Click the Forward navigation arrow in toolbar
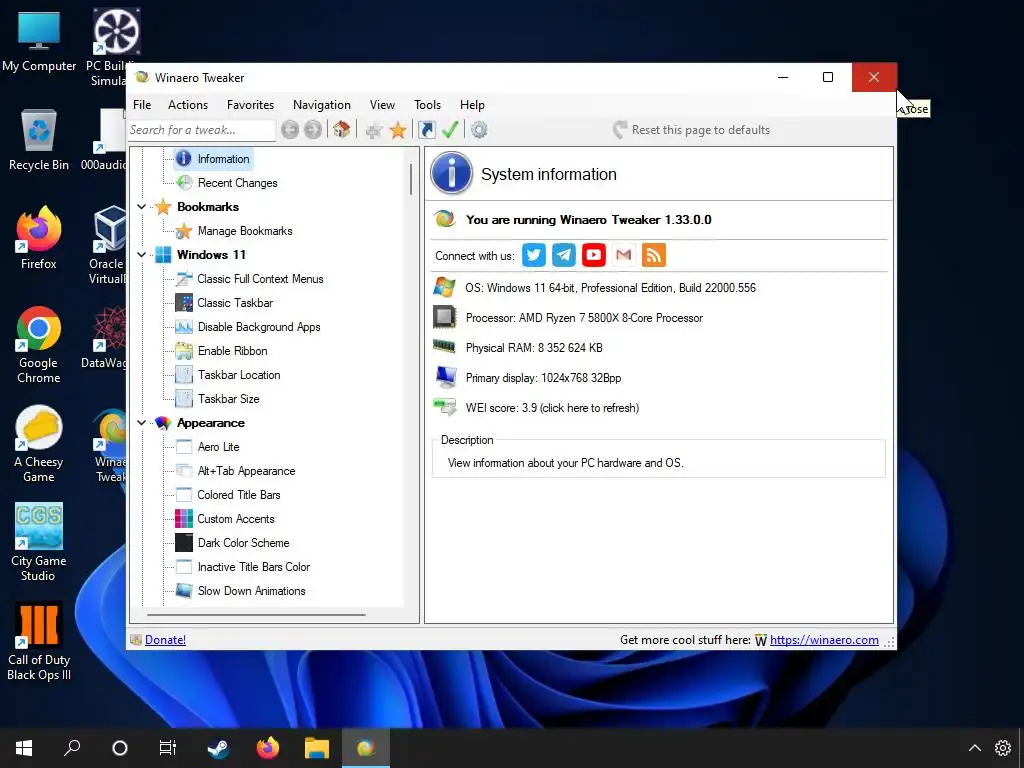This screenshot has height=768, width=1024. tap(313, 130)
